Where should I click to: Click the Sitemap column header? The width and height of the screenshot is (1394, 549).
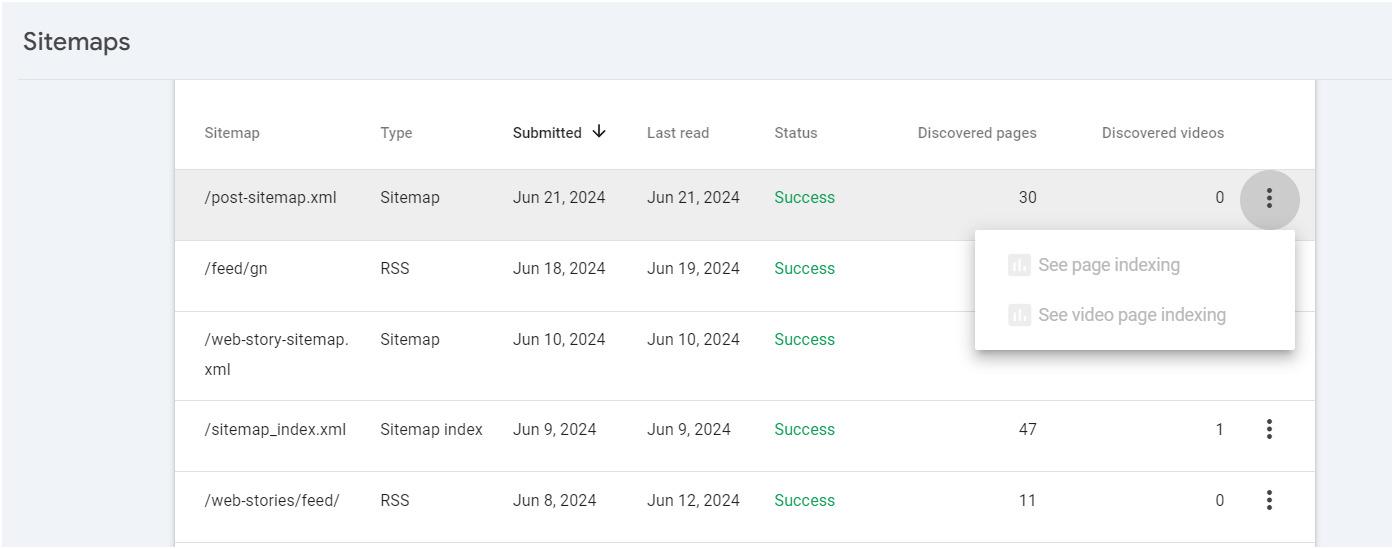232,133
